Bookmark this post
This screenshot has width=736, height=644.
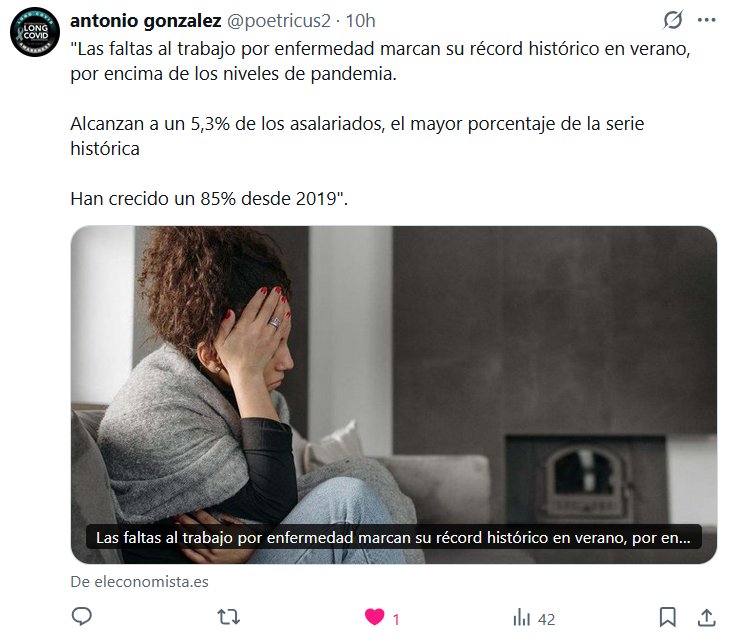click(x=667, y=617)
